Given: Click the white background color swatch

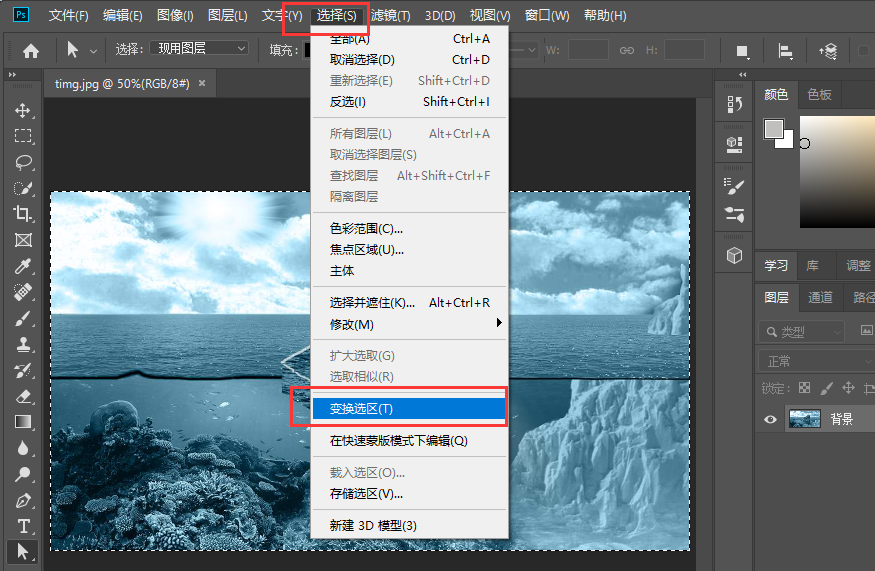Looking at the screenshot, I should 787,141.
